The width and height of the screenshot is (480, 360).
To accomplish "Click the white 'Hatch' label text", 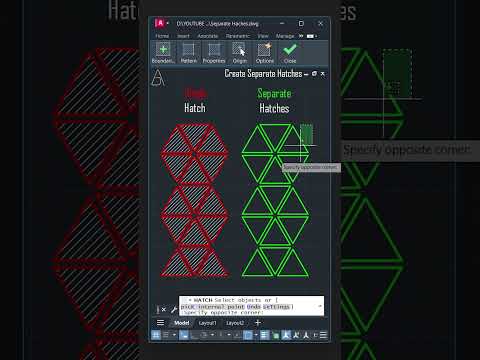I will tap(195, 108).
